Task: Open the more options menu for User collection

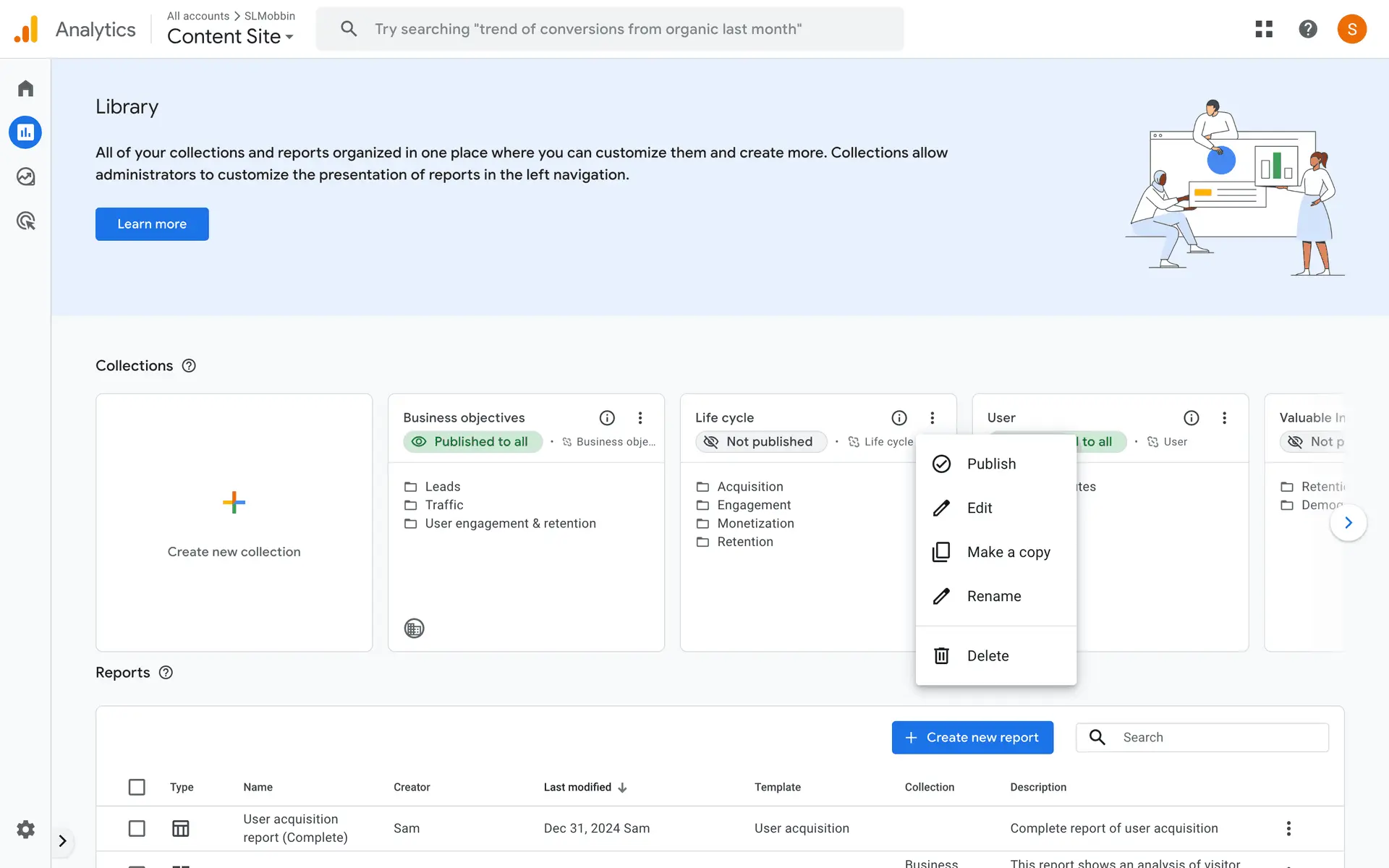Action: [x=1224, y=418]
